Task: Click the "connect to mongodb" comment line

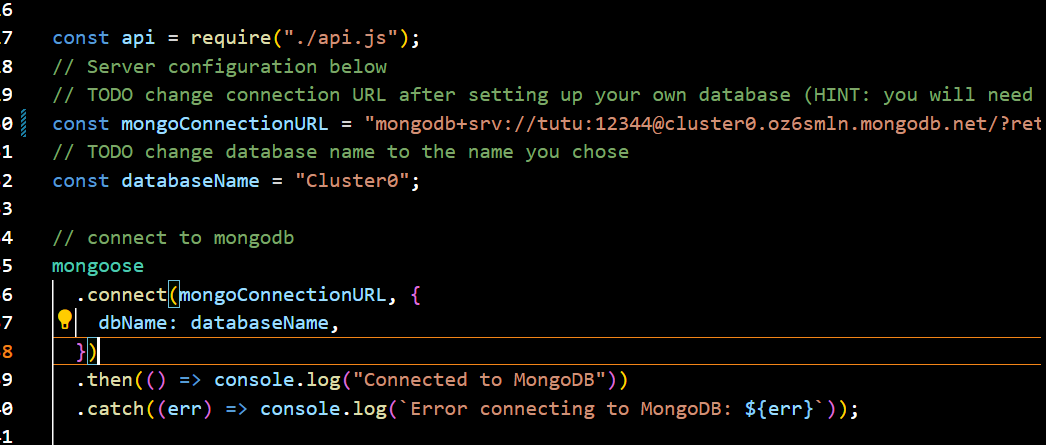Action: (x=173, y=238)
